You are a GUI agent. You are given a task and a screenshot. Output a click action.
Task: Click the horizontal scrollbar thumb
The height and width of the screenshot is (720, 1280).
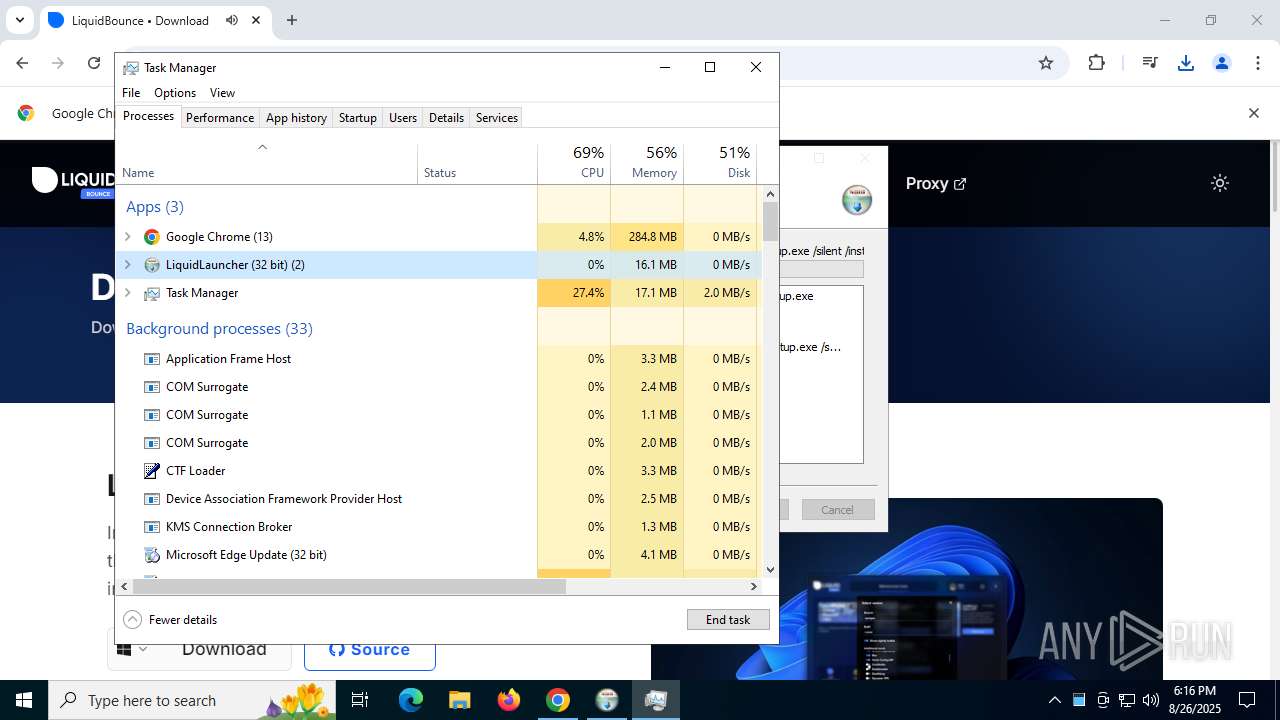click(x=350, y=587)
